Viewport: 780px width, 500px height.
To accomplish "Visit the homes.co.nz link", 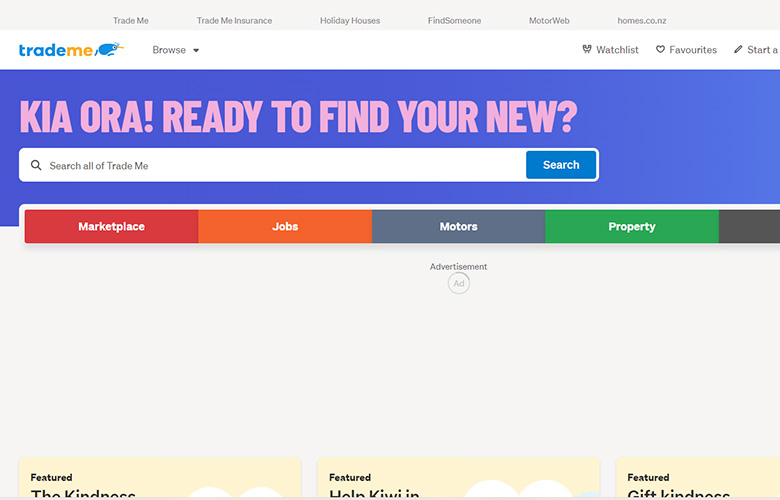I will pos(642,20).
